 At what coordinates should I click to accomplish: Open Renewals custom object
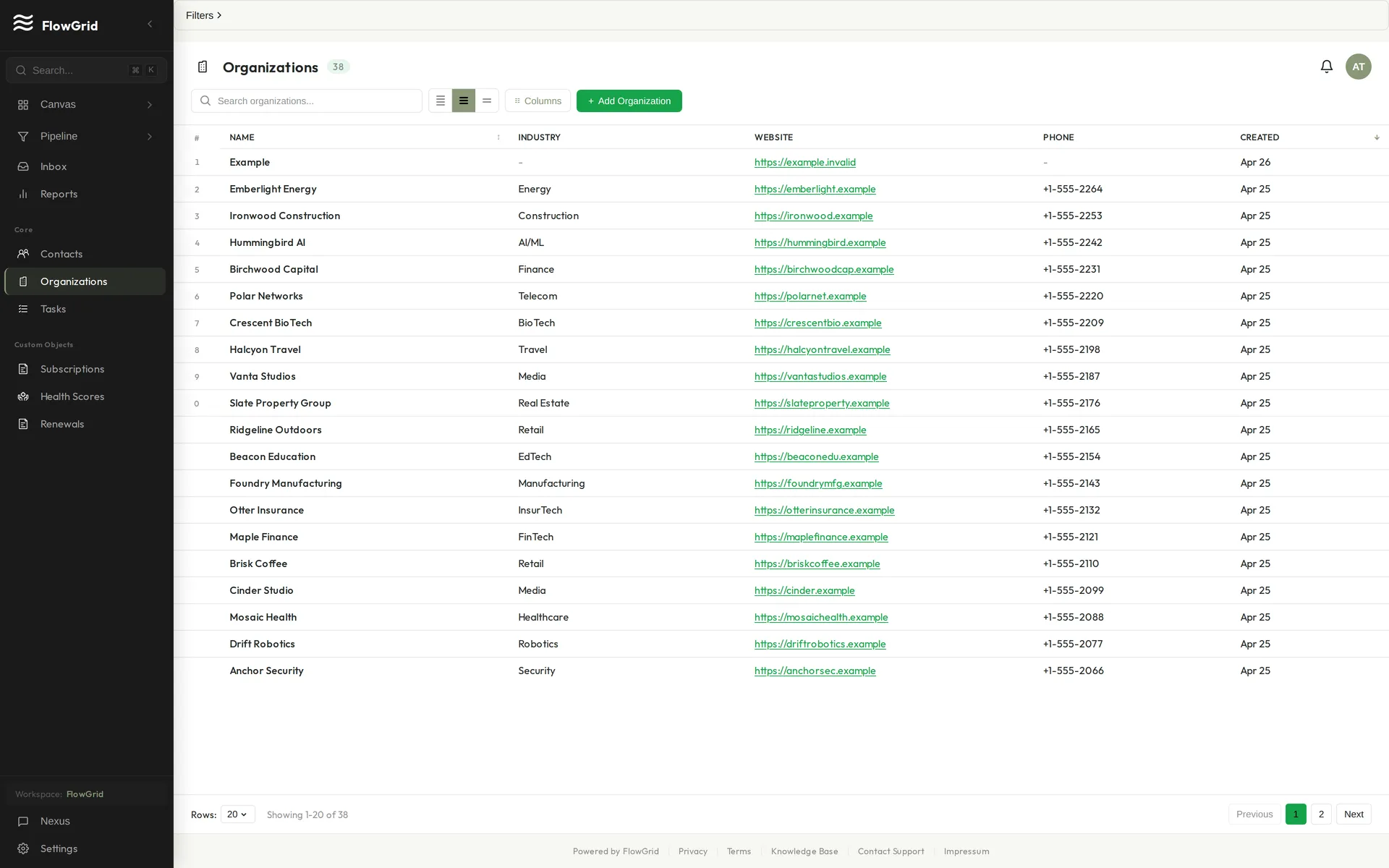point(85,424)
